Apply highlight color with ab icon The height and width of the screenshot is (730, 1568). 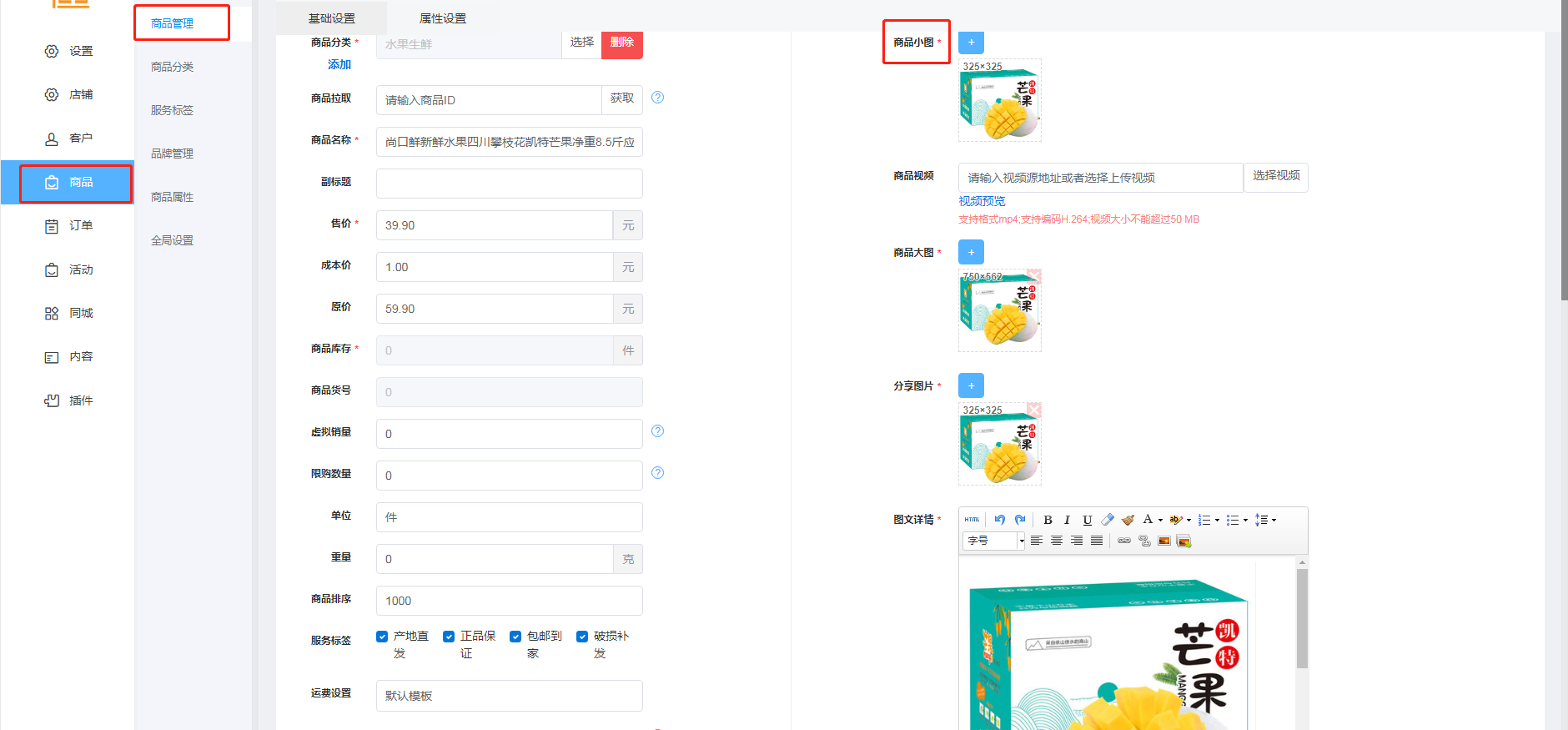click(1176, 520)
